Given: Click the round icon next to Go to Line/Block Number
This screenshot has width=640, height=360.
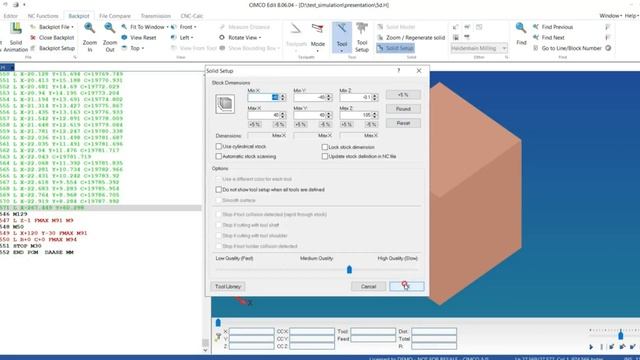Looking at the screenshot, I should (608, 48).
